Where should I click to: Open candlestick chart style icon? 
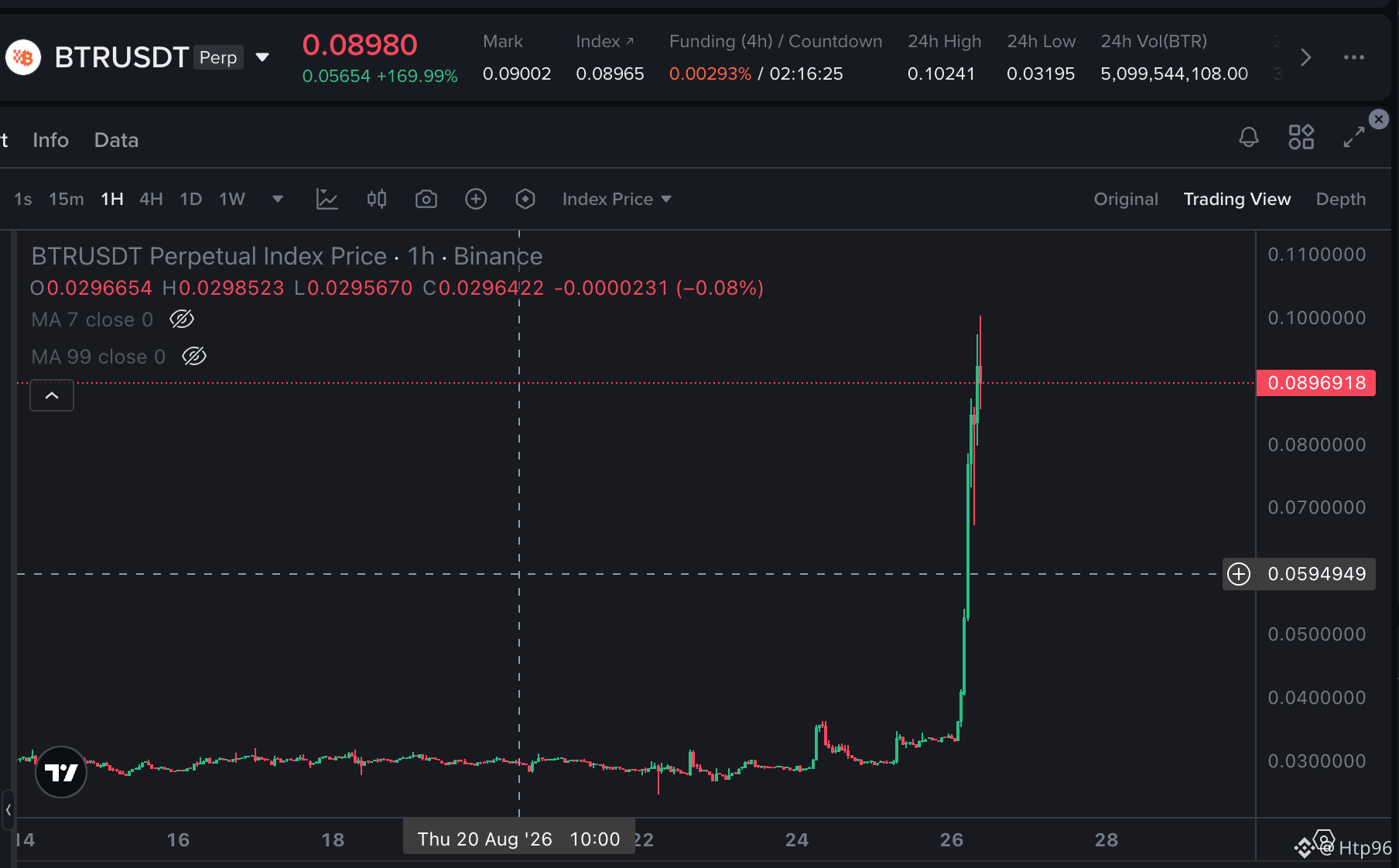(x=377, y=199)
